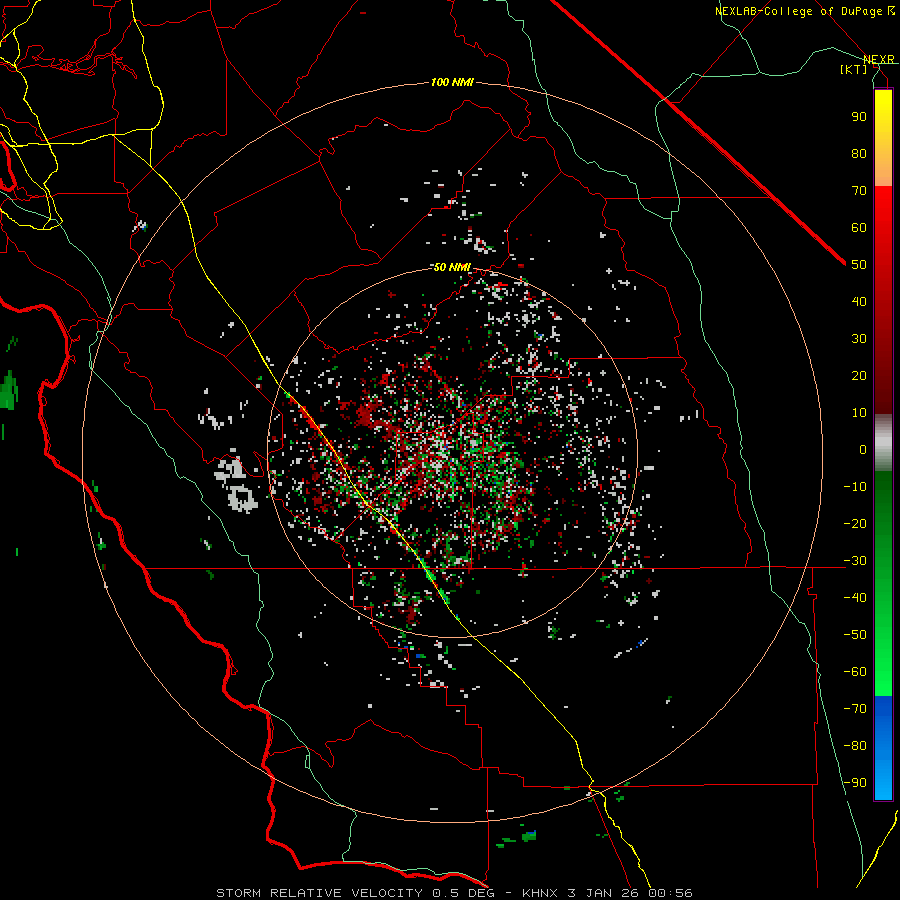Image resolution: width=900 pixels, height=900 pixels.
Task: Click the 50 NMI range ring label
Action: tap(452, 267)
